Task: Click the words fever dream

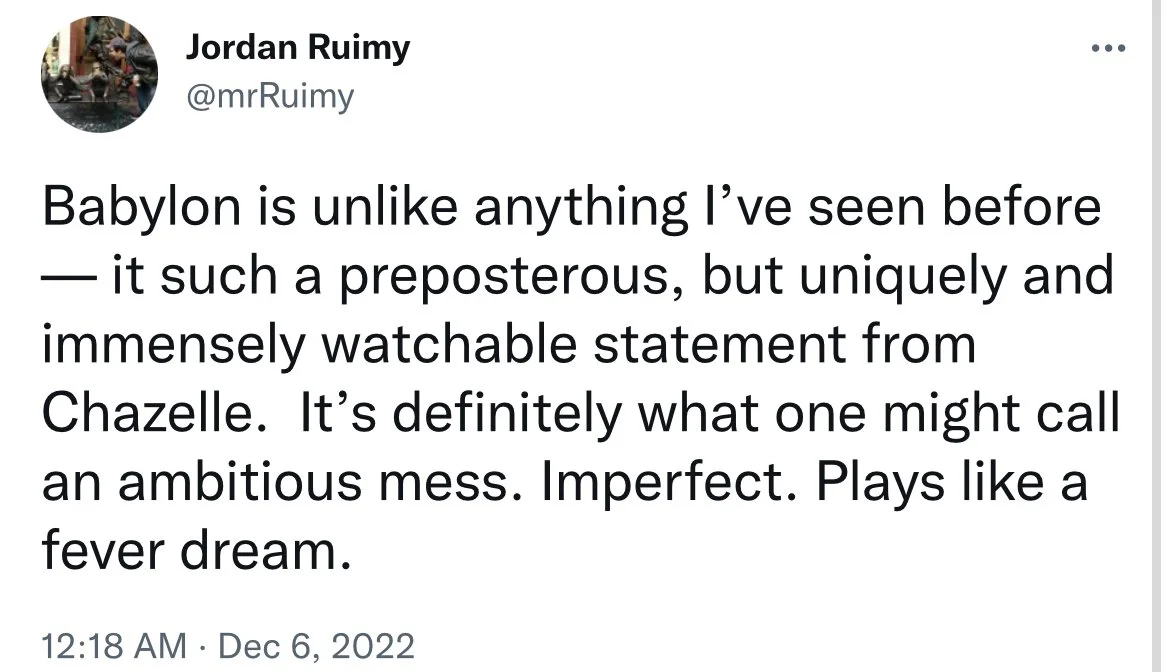Action: (195, 550)
